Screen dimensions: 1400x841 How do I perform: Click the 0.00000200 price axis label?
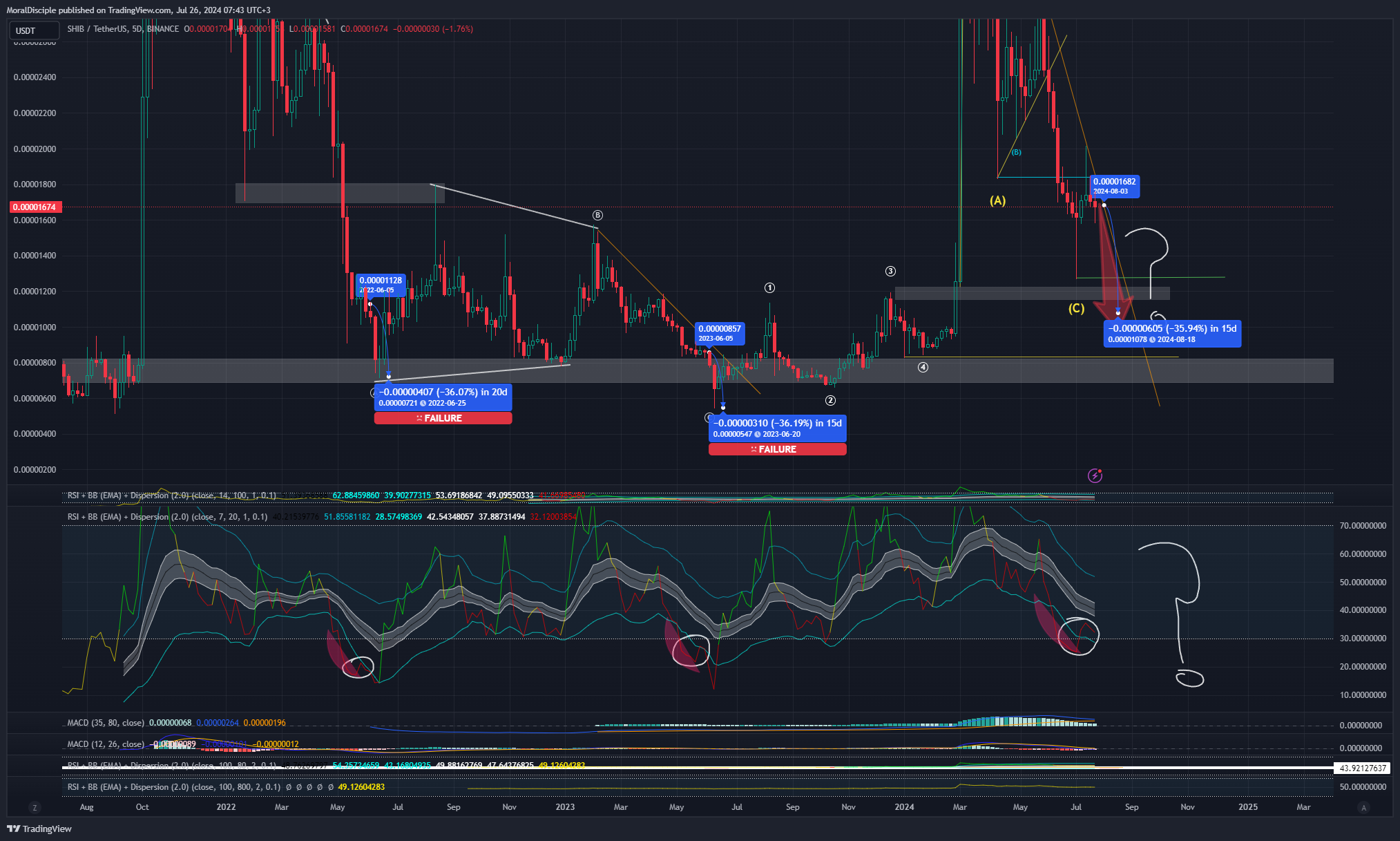click(x=35, y=470)
